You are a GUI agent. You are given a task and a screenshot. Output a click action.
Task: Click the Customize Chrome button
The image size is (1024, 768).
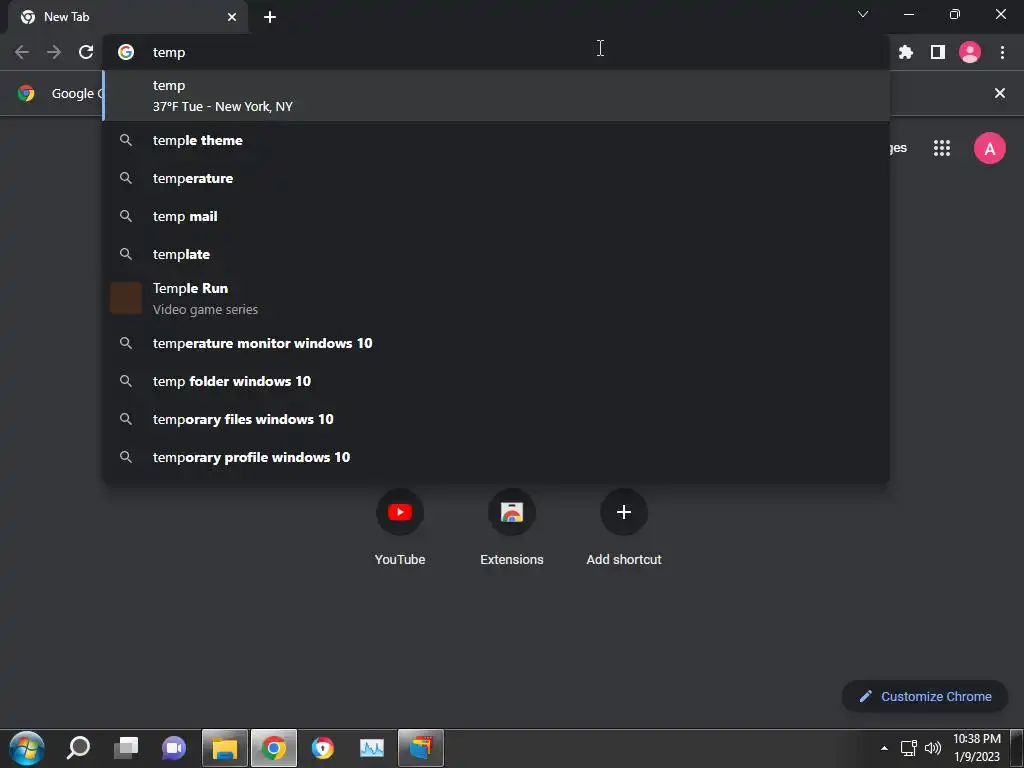(925, 696)
